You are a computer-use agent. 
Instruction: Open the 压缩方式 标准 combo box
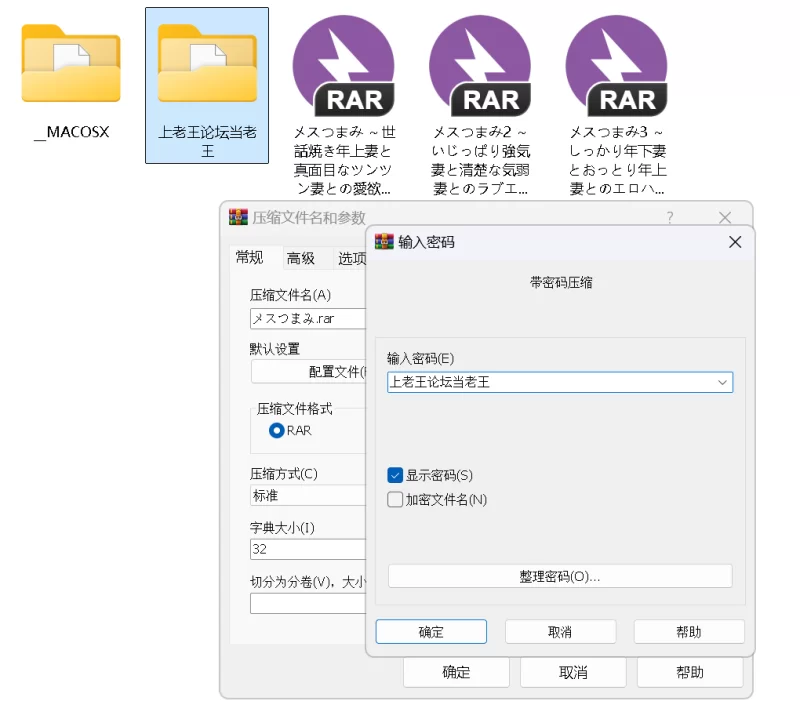click(x=308, y=495)
